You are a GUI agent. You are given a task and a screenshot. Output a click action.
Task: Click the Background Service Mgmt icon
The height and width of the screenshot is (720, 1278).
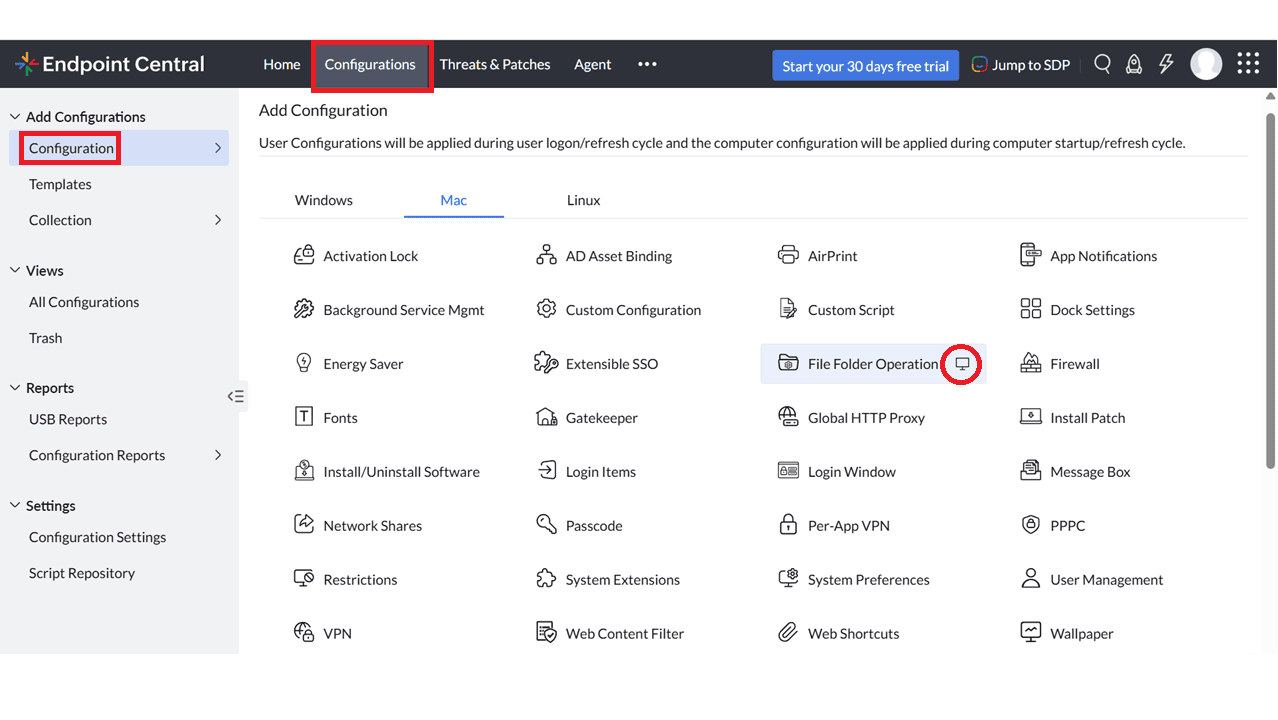tap(304, 310)
